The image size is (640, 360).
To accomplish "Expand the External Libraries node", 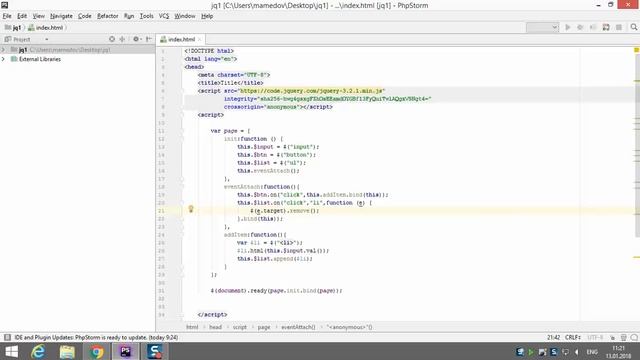I will point(3,59).
